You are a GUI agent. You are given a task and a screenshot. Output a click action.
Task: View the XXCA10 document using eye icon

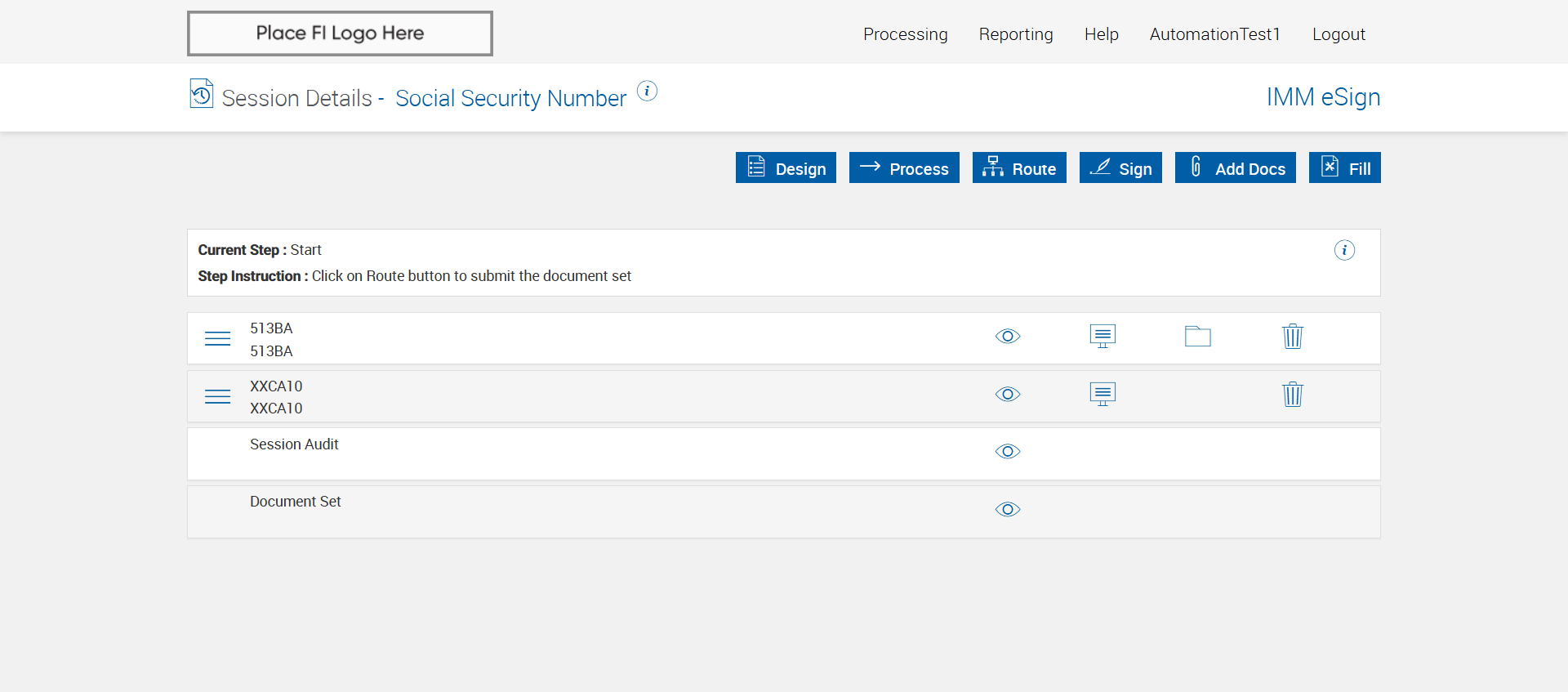1008,395
